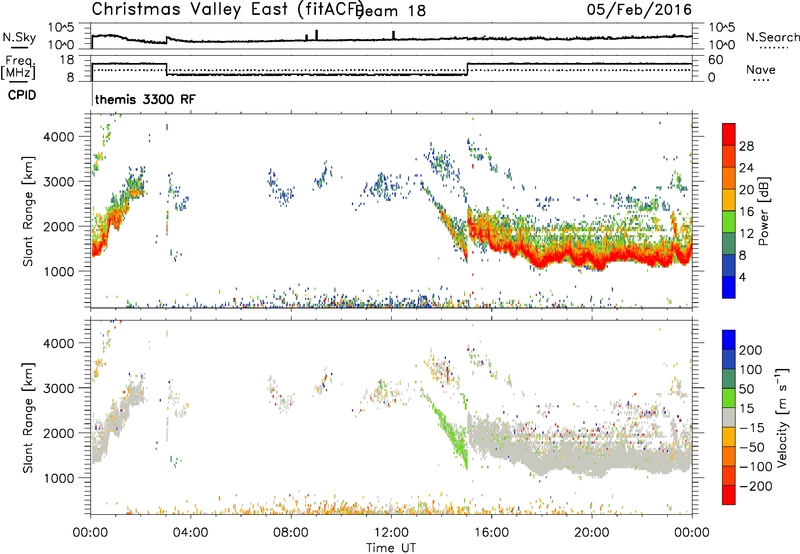Pick the yellow segment of the Power color bar
The image size is (800, 554).
tap(729, 199)
